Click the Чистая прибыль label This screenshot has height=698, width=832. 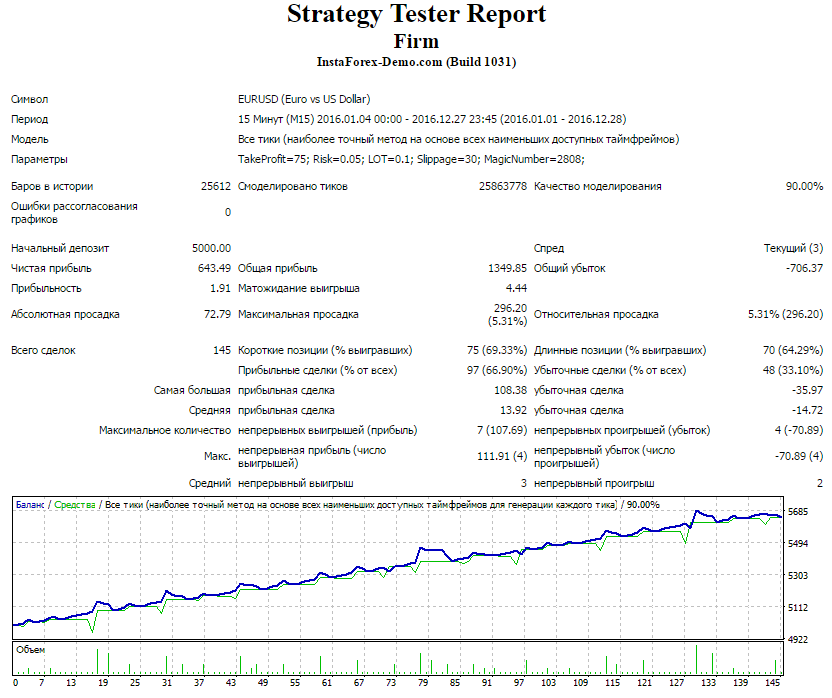51,269
